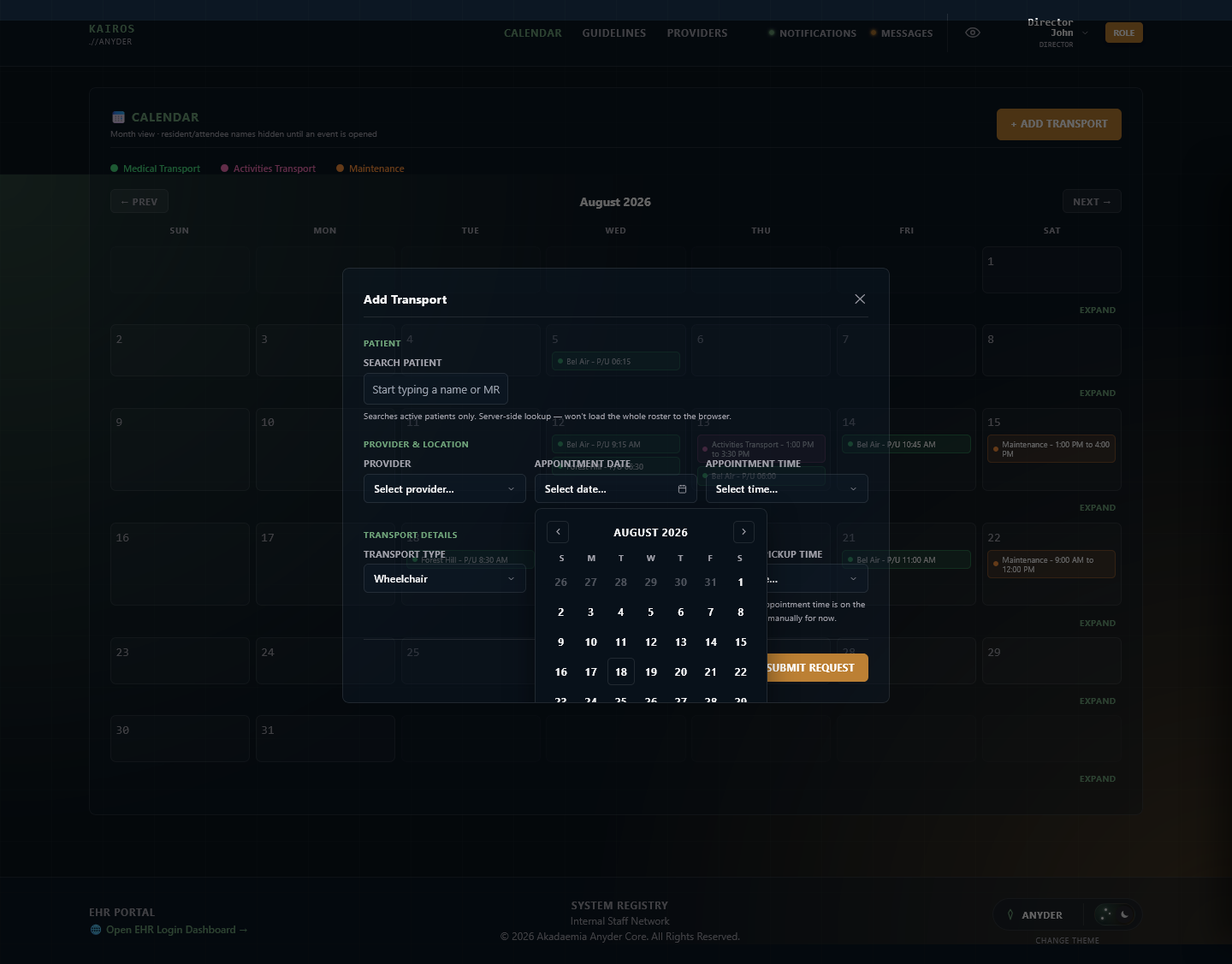Viewport: 1232px width, 964px height.
Task: Click the KAIROS logo
Action: click(112, 34)
